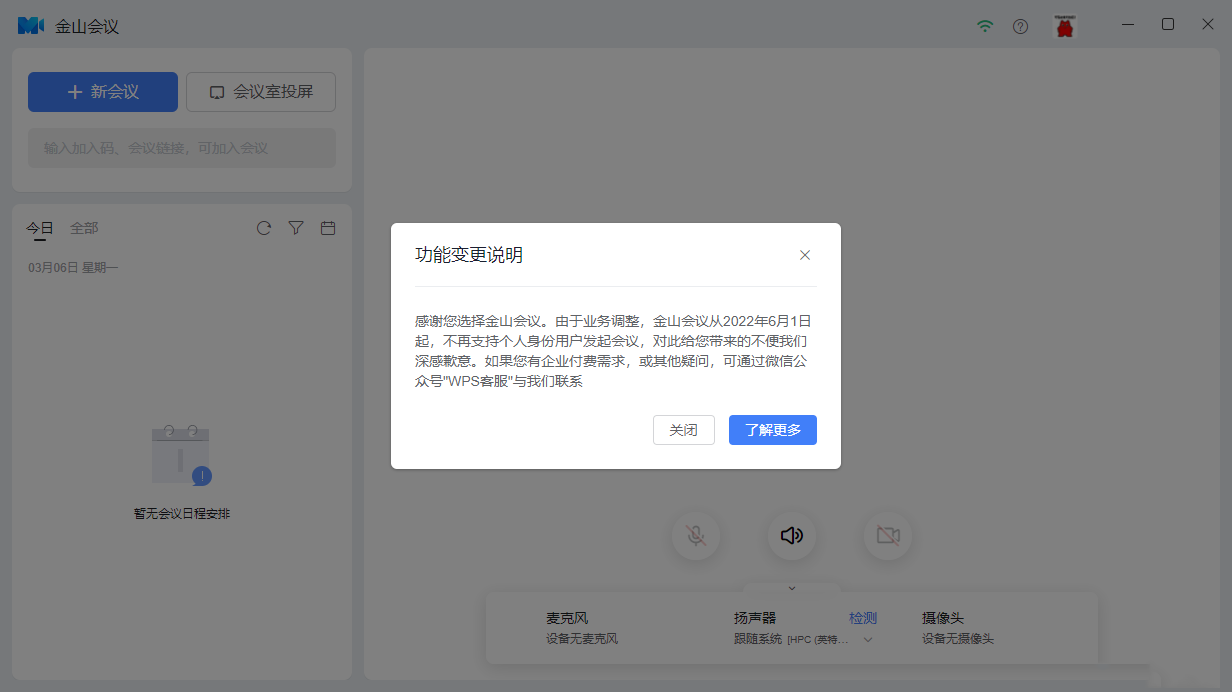Screen dimensions: 1232x692
Task: Refresh the meeting schedule list
Action: click(x=264, y=228)
